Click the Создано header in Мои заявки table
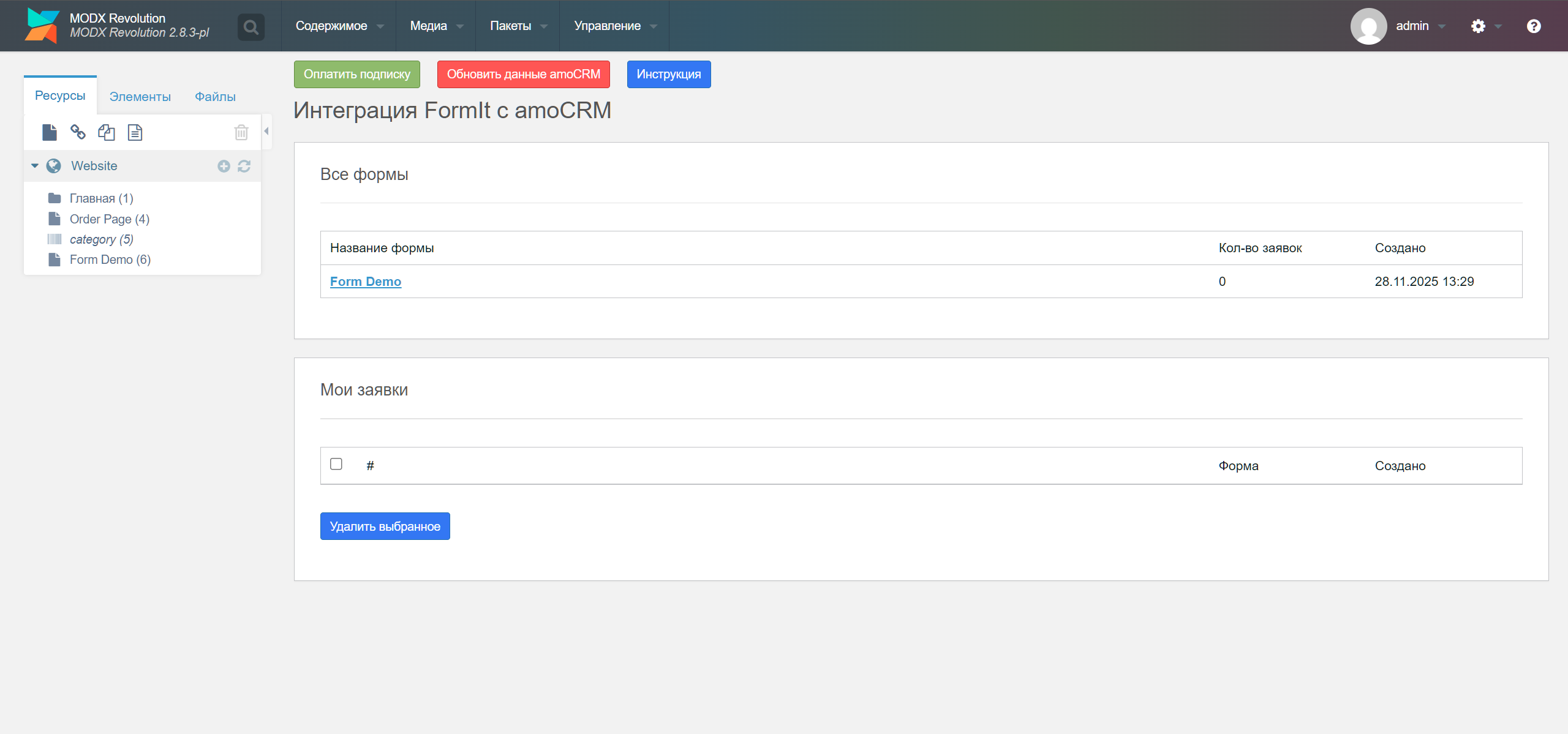The image size is (1568, 734). pos(1400,466)
